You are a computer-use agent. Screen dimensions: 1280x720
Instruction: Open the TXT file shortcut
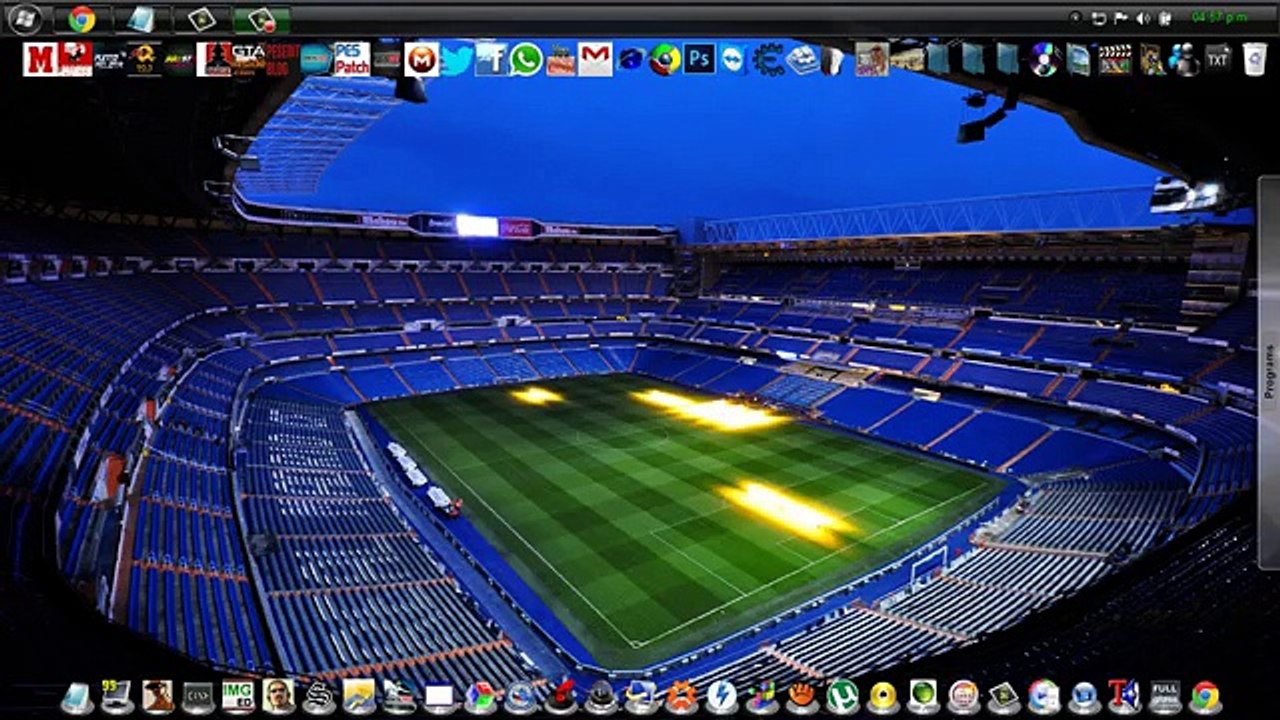[x=1218, y=58]
